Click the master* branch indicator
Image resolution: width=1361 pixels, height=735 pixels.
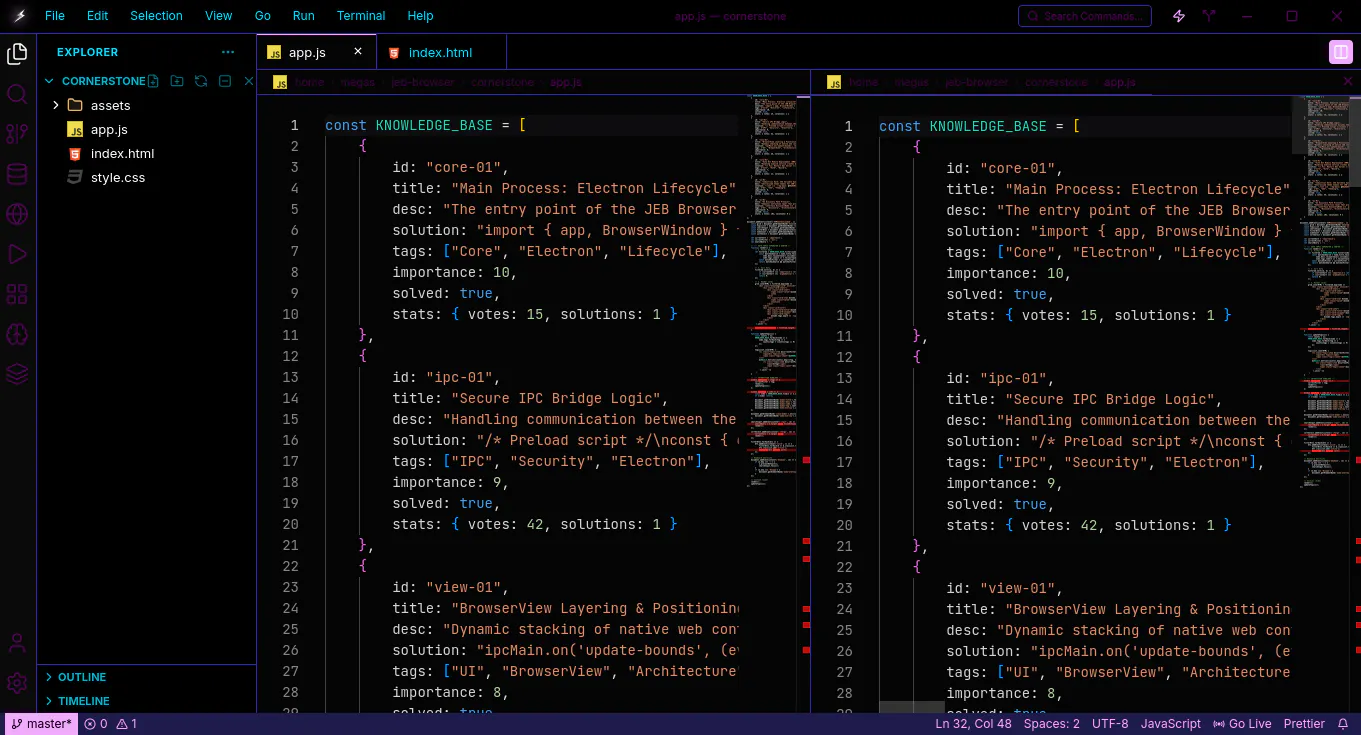click(x=42, y=724)
